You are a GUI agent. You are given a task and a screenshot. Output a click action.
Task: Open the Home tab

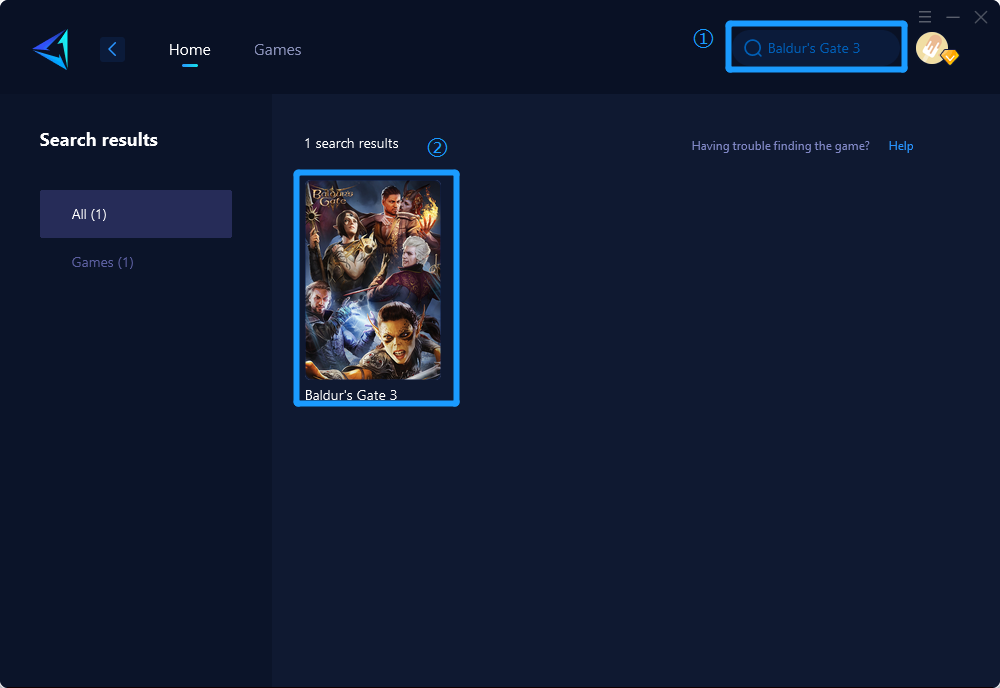point(189,50)
